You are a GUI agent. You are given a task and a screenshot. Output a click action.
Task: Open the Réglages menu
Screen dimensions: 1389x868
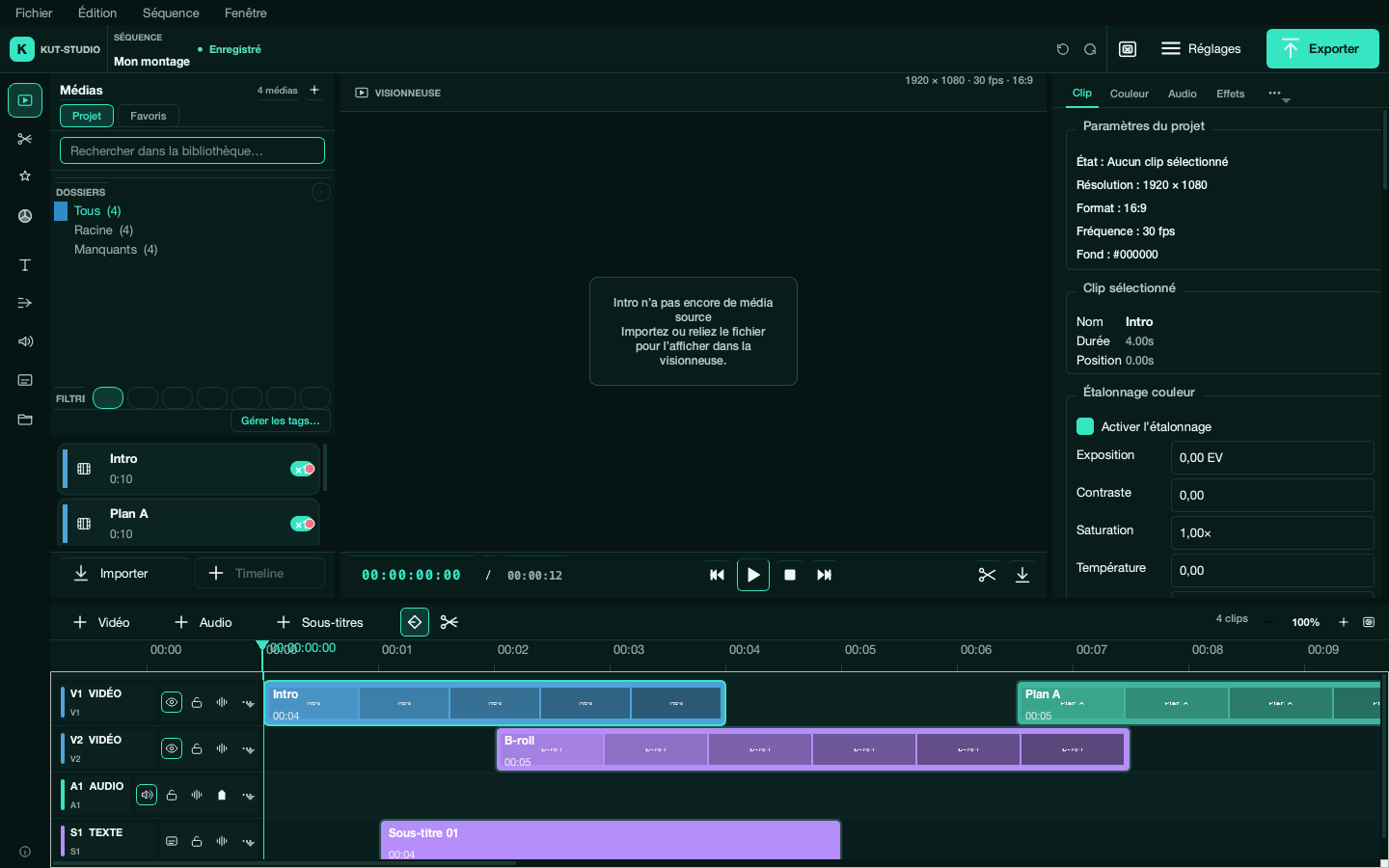click(x=1201, y=49)
